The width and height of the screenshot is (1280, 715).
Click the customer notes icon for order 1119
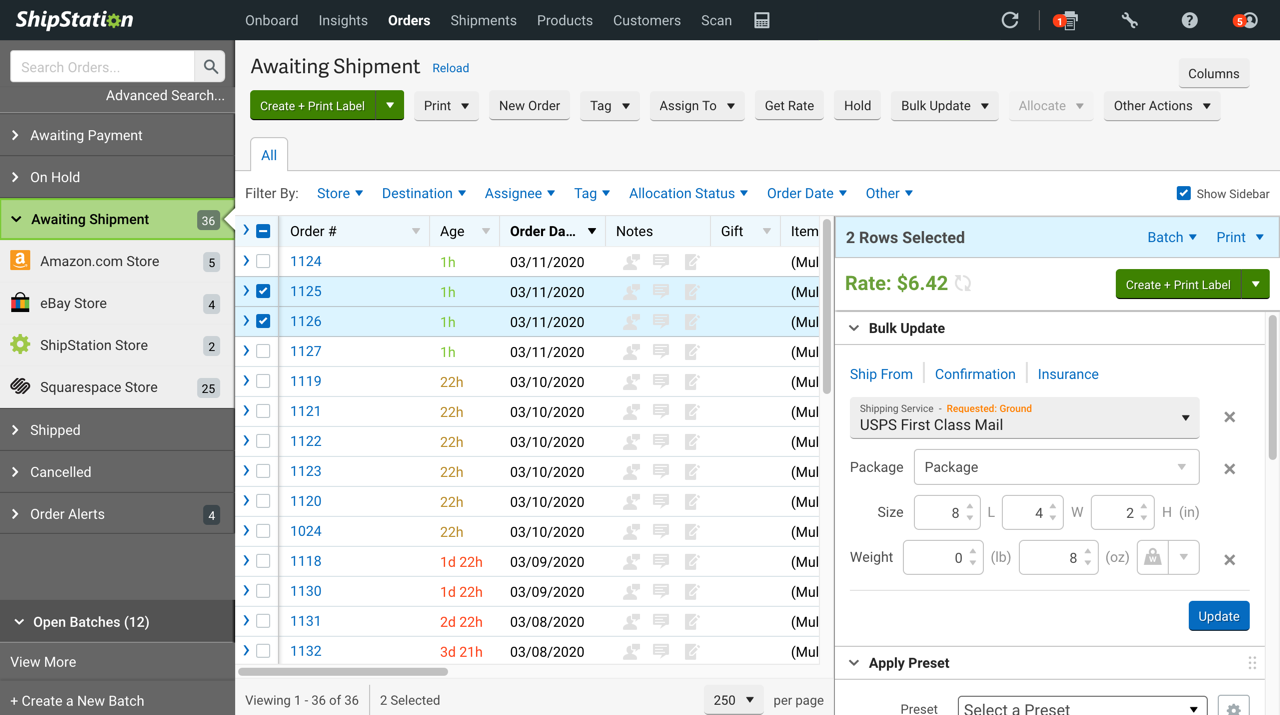click(x=631, y=382)
